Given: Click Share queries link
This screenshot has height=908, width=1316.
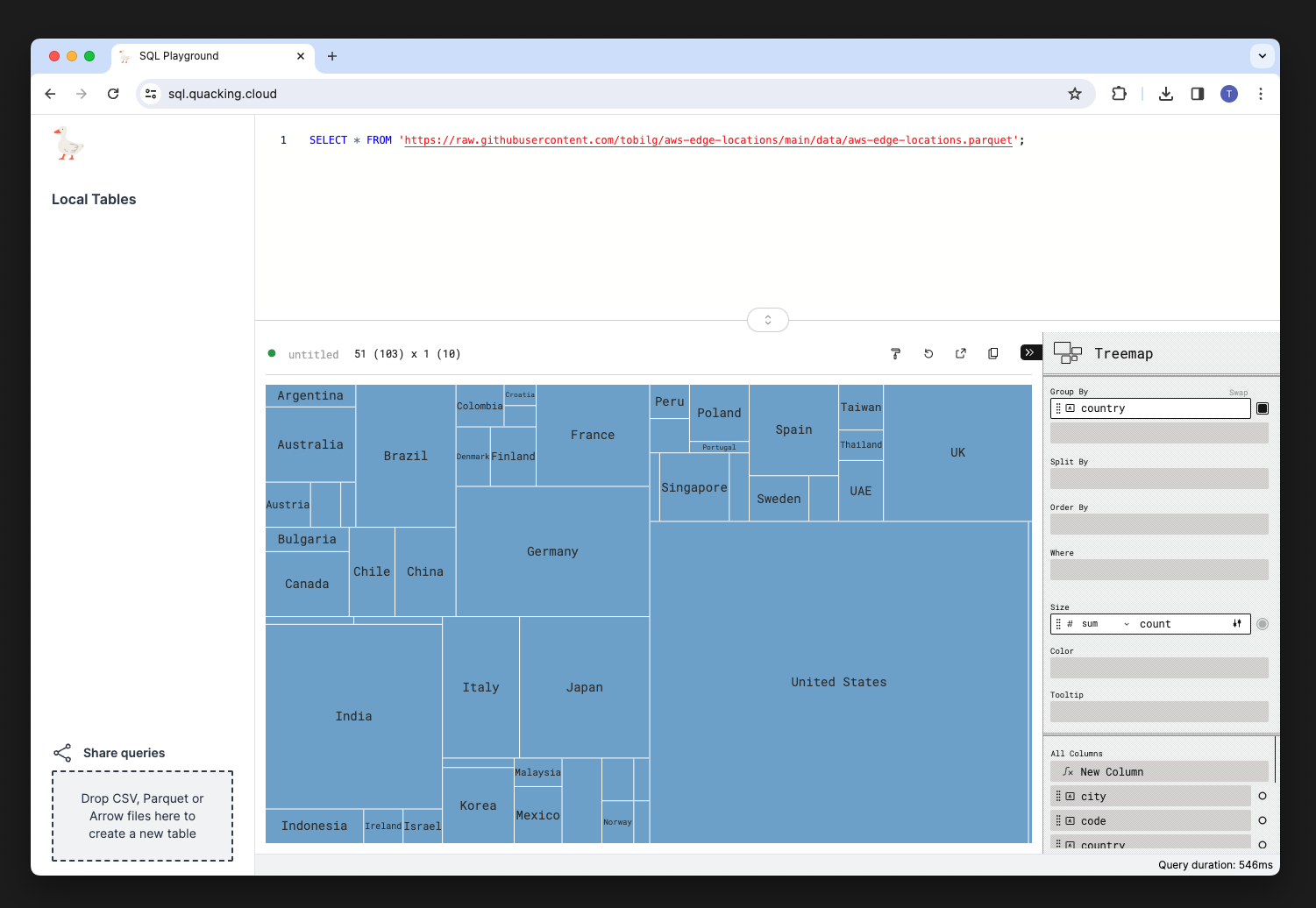Looking at the screenshot, I should click(124, 753).
